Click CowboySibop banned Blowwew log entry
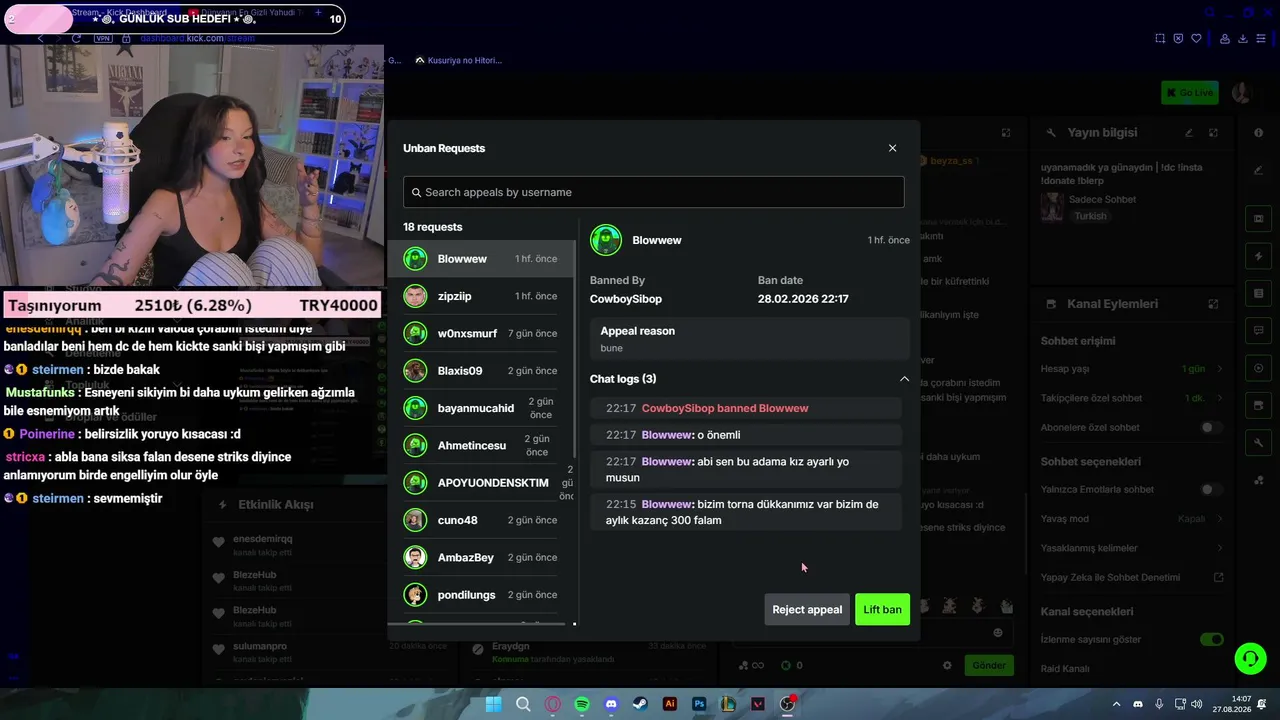The height and width of the screenshot is (720, 1280). click(x=746, y=408)
